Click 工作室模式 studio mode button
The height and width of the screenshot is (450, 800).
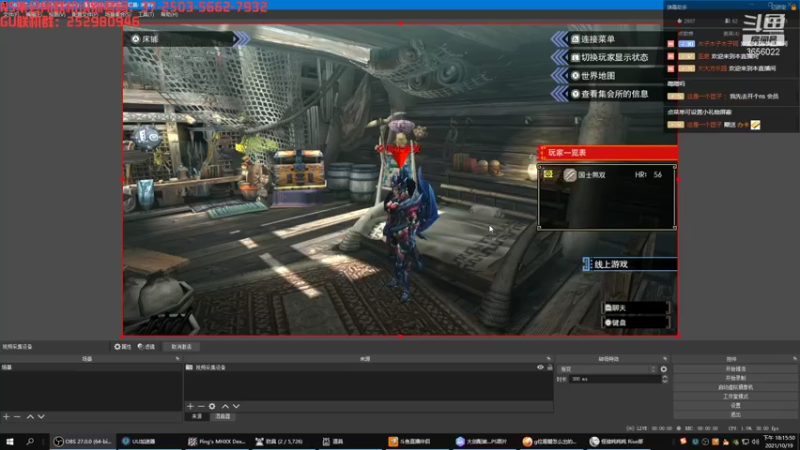point(735,396)
